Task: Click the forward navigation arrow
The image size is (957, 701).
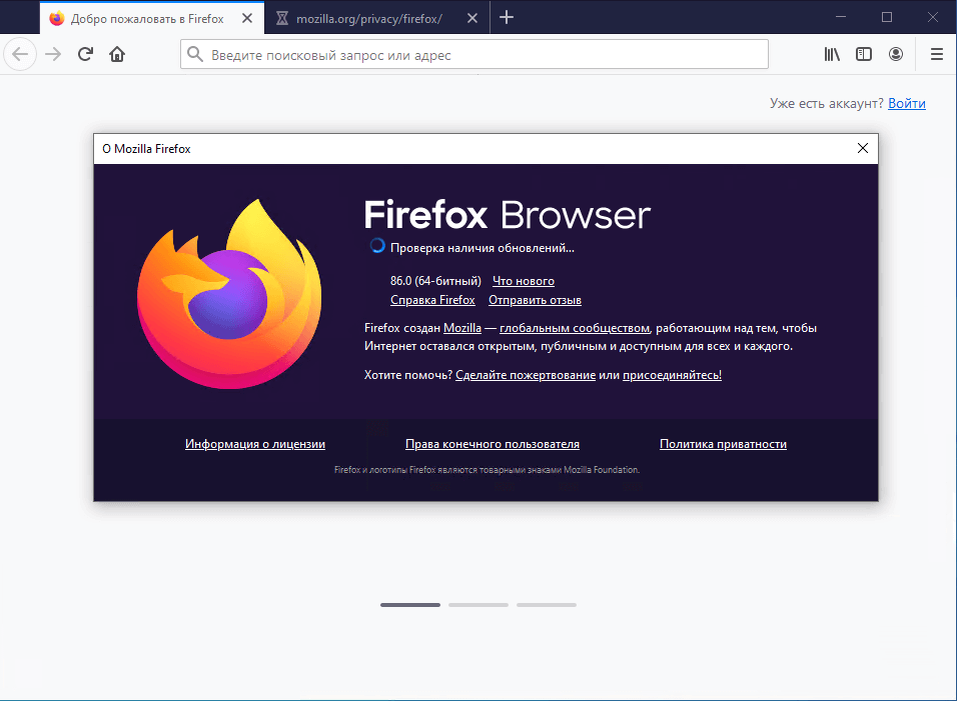Action: point(52,54)
